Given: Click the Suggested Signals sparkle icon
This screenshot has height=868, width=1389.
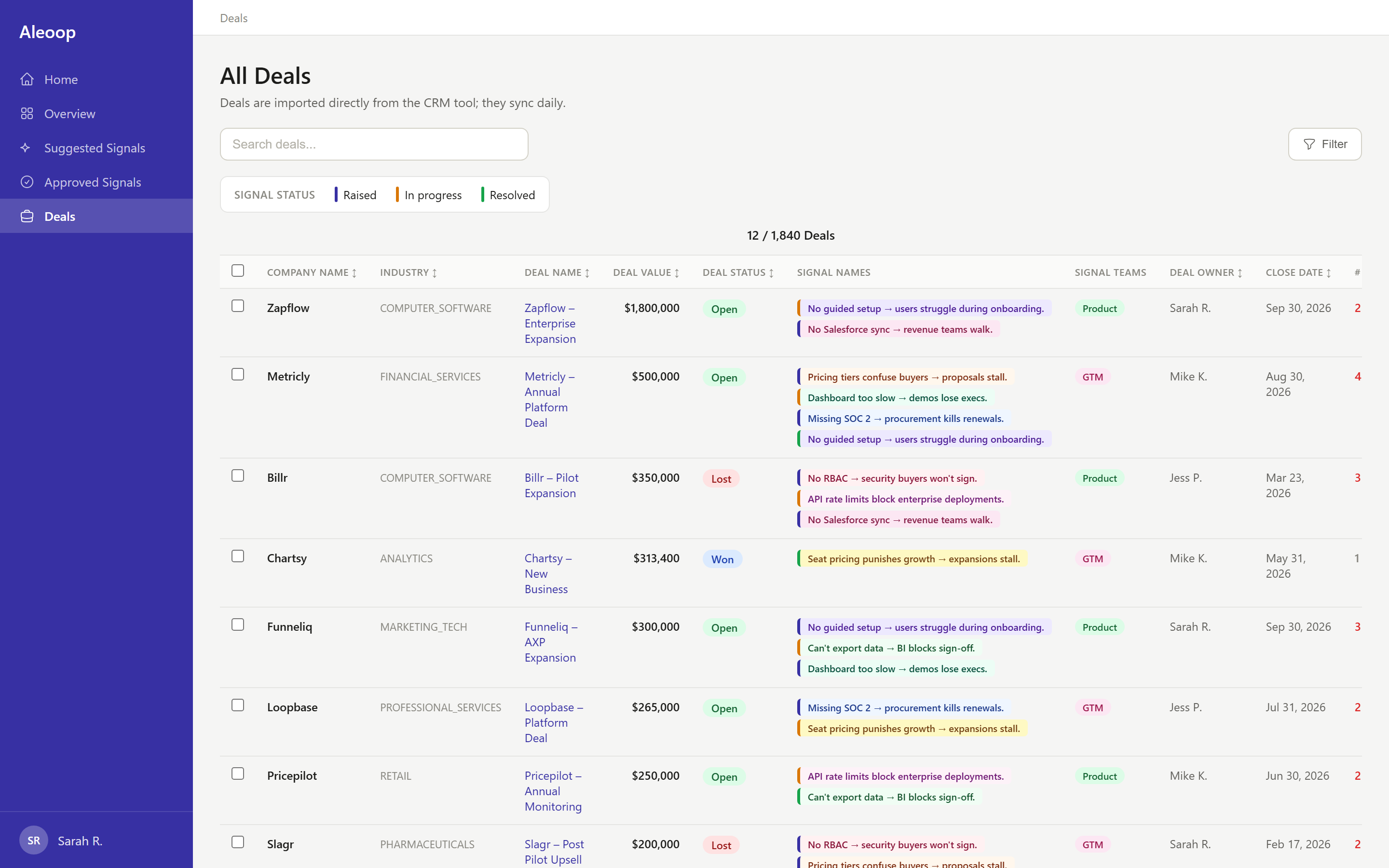Looking at the screenshot, I should [x=26, y=148].
